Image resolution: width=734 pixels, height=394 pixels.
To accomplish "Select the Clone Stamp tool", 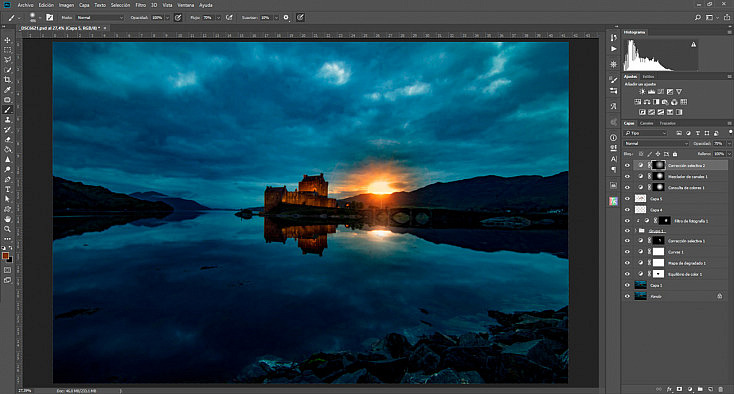I will [7, 120].
